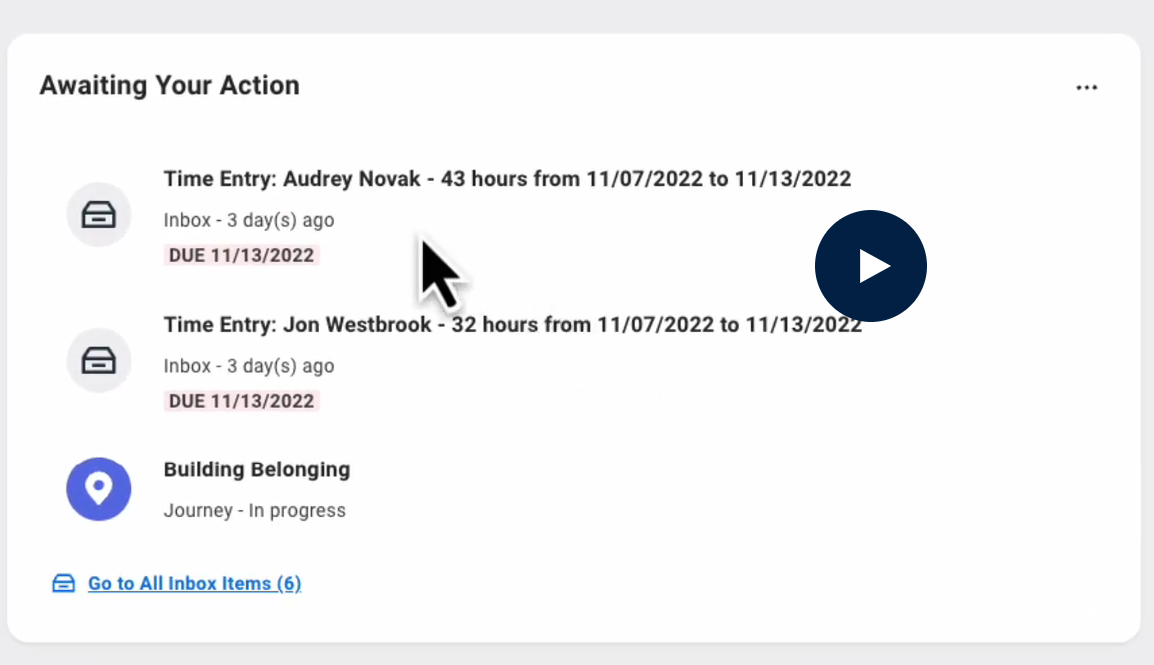
Task: Click the DUE 11/13/2022 badge under Jon Westbrook
Action: coord(241,401)
